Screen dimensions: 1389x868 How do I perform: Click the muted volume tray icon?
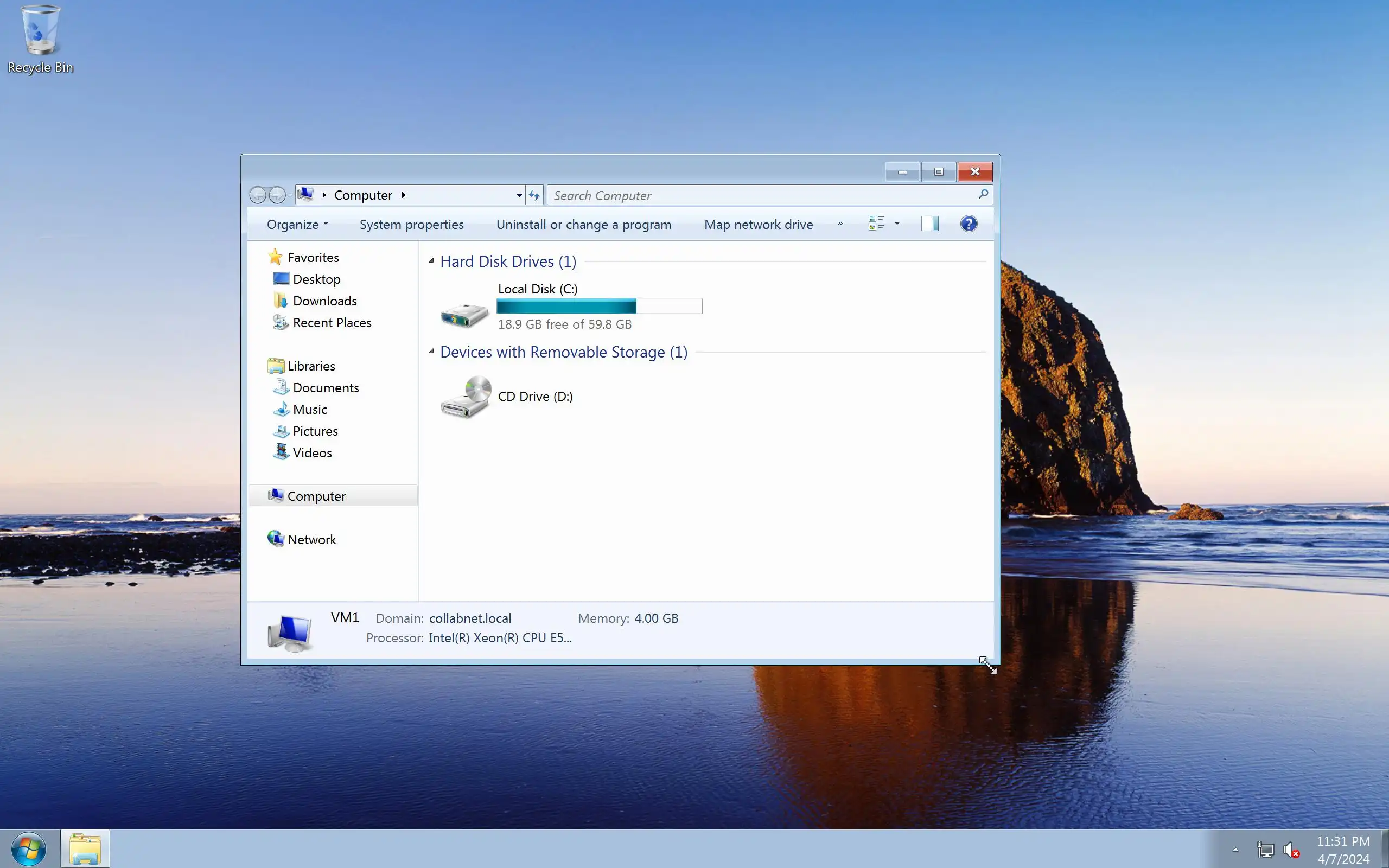[x=1290, y=849]
